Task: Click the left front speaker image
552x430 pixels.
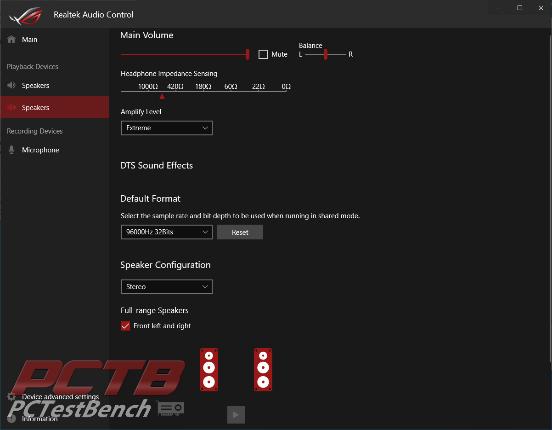Action: pyautogui.click(x=209, y=369)
